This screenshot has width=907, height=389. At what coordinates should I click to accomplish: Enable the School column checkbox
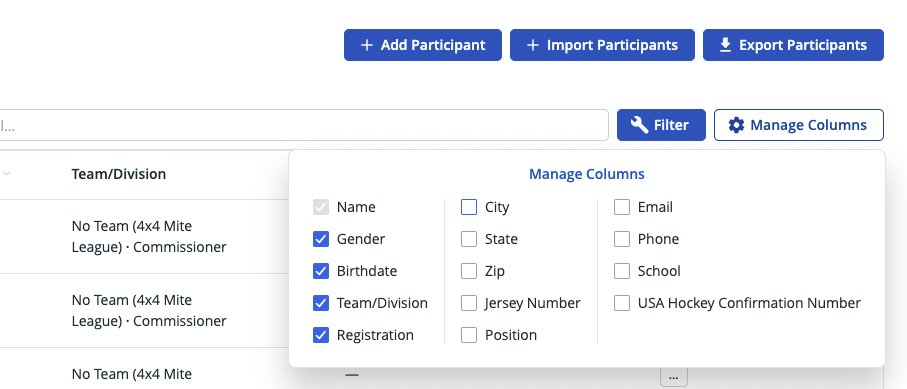[622, 271]
